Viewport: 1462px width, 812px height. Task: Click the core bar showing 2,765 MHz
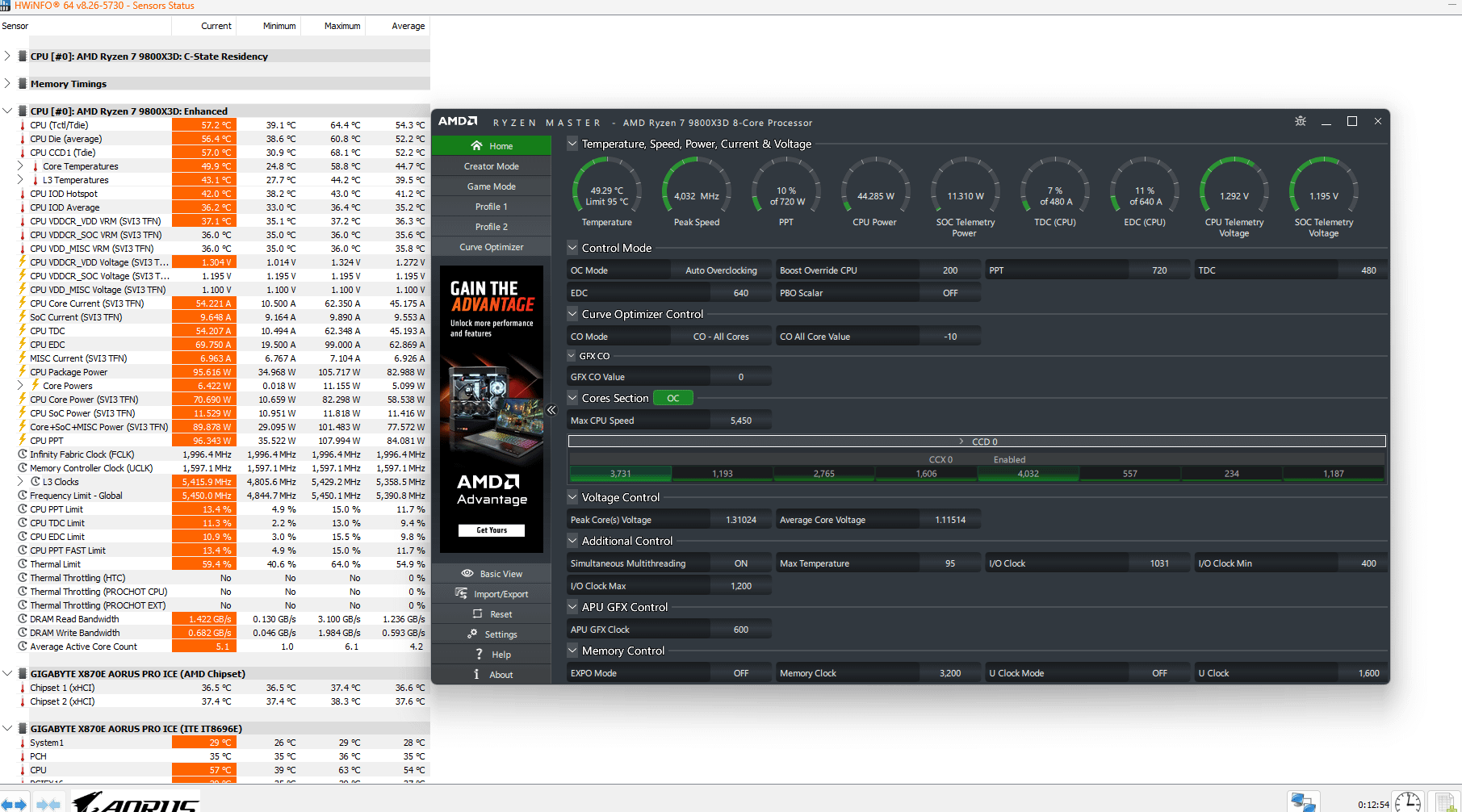coord(823,474)
